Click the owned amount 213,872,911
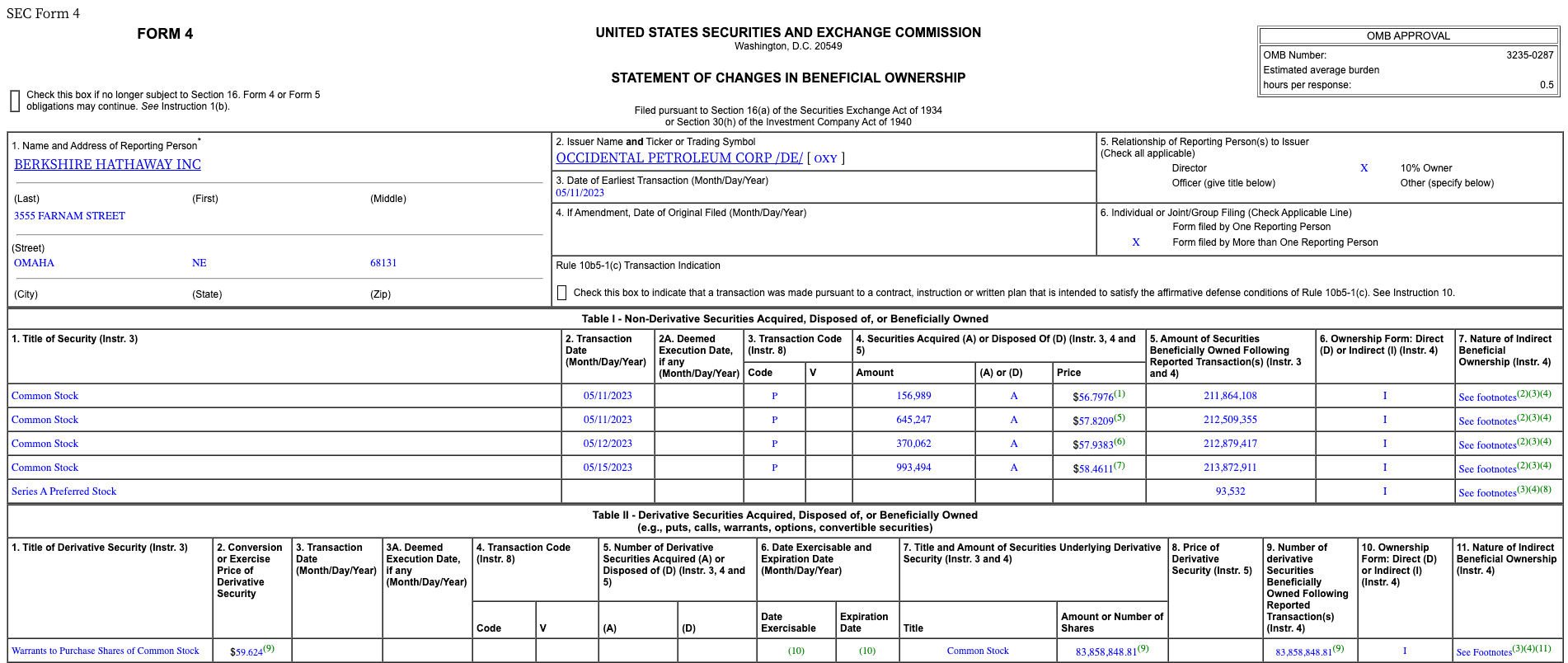This screenshot has width=1568, height=663. pyautogui.click(x=1230, y=468)
